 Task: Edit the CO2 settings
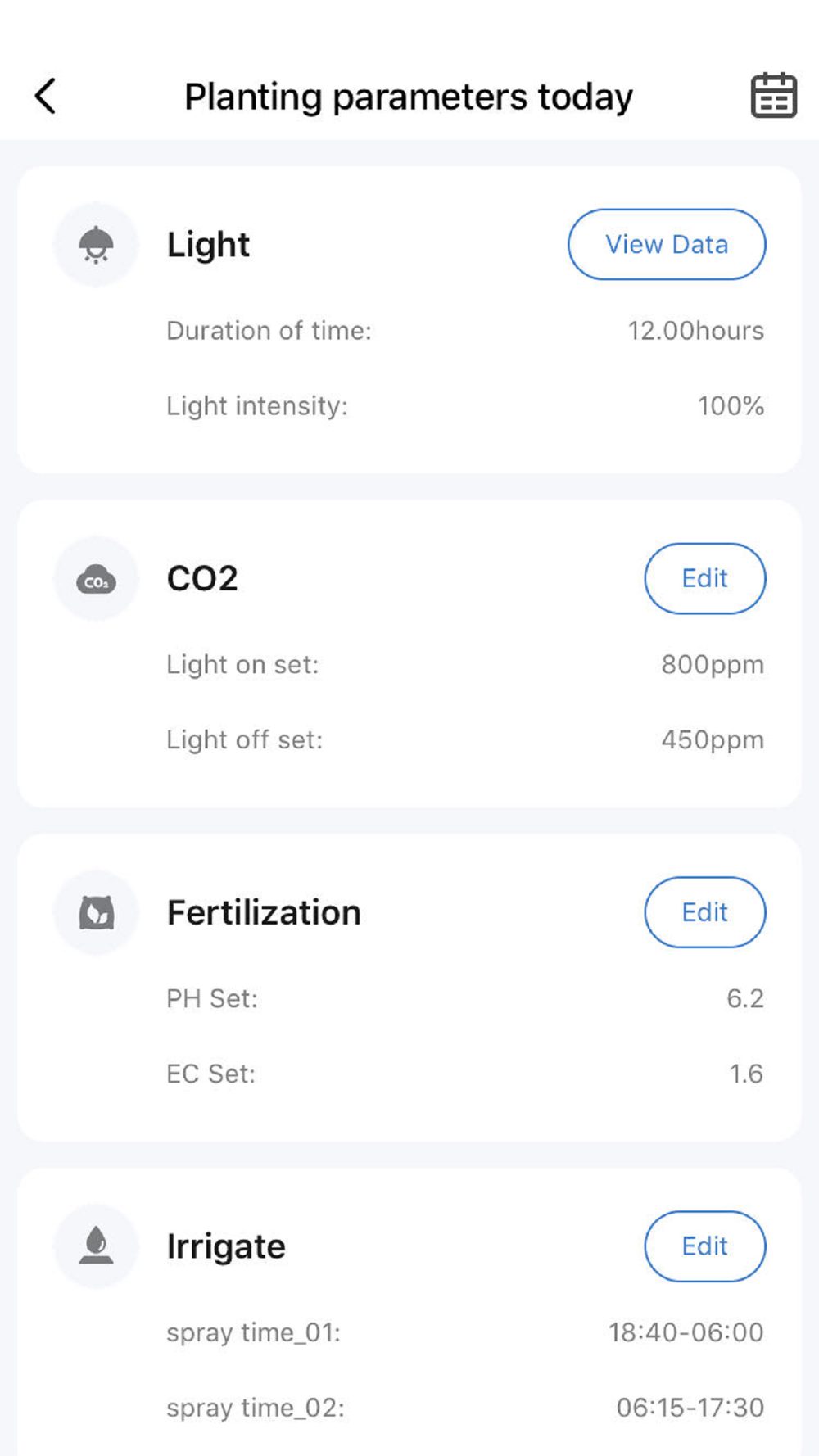pyautogui.click(x=705, y=578)
